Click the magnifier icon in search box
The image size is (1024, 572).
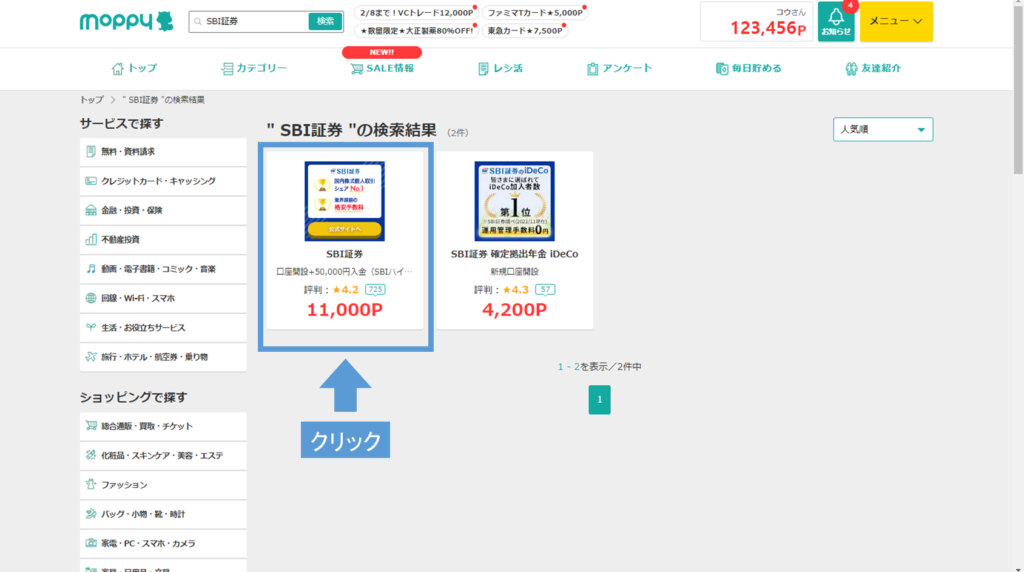tap(198, 22)
